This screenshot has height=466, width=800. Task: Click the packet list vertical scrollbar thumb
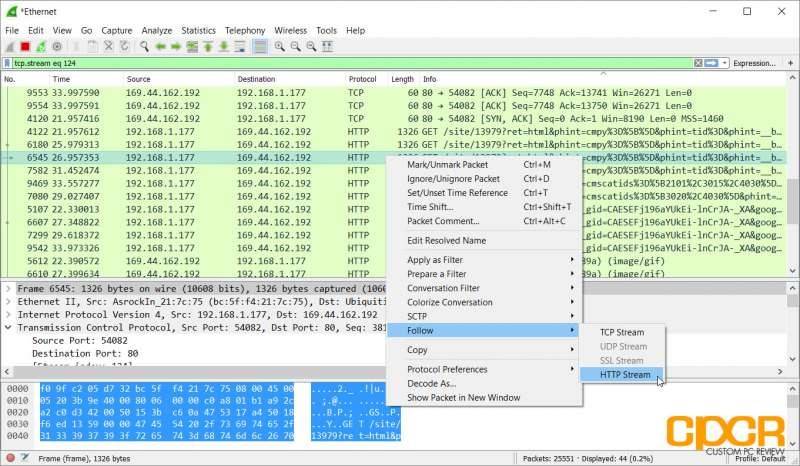(792, 201)
